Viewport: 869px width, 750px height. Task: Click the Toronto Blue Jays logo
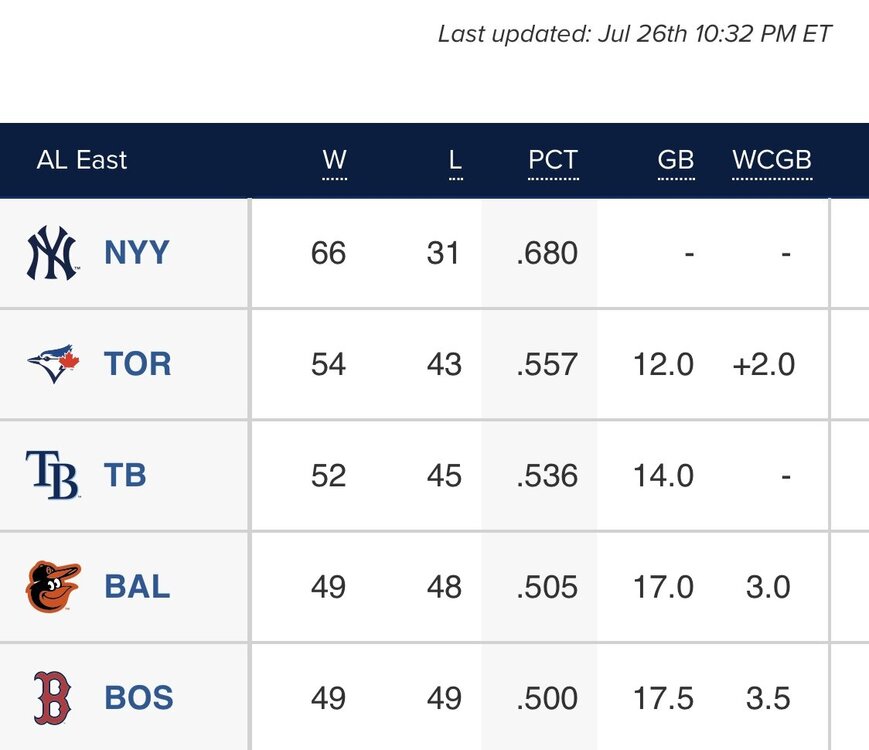coord(52,364)
